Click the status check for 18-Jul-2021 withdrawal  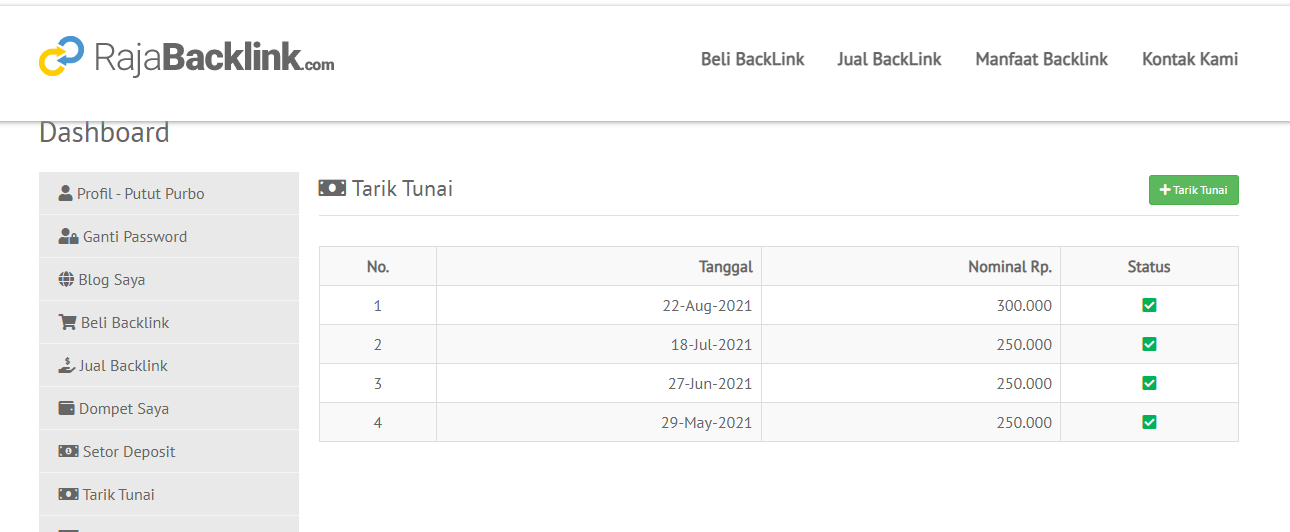click(x=1149, y=344)
